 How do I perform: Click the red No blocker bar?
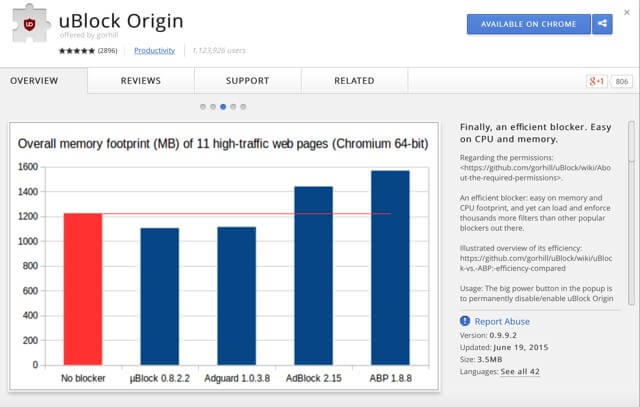83,289
